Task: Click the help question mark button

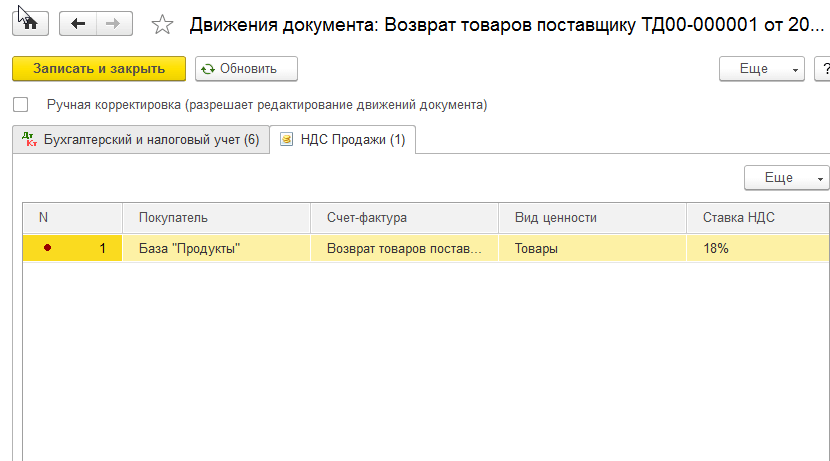Action: pos(823,68)
